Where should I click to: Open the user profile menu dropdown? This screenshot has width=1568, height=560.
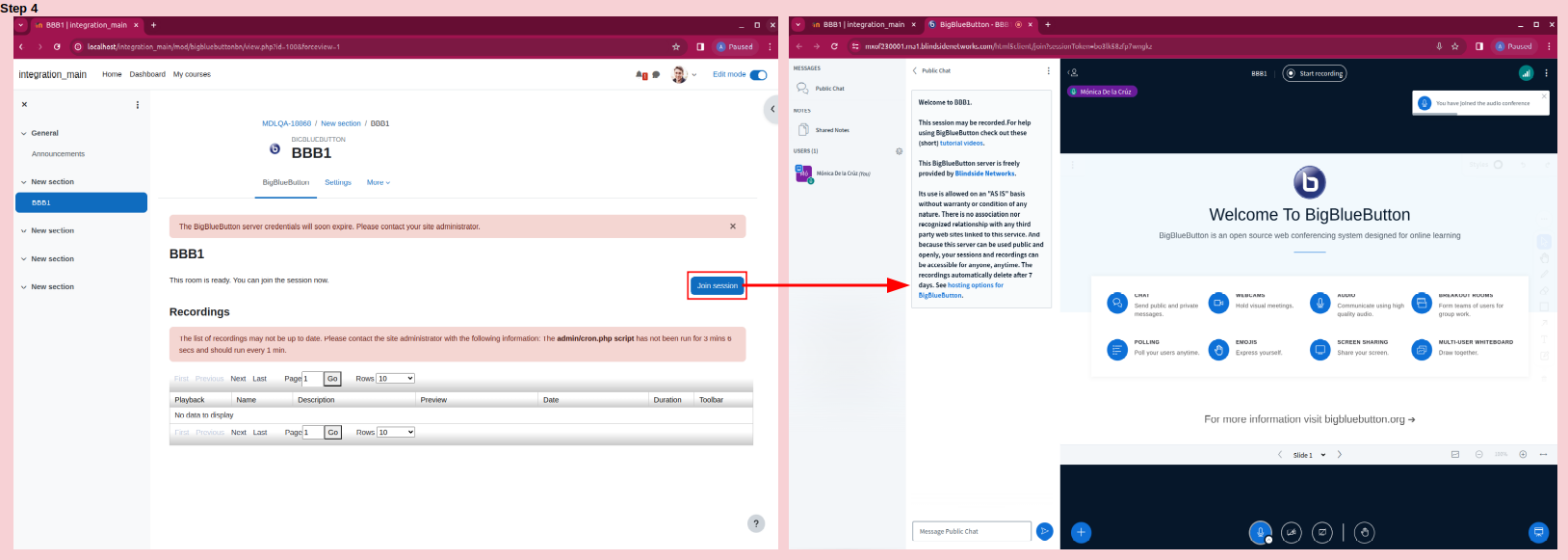(684, 74)
